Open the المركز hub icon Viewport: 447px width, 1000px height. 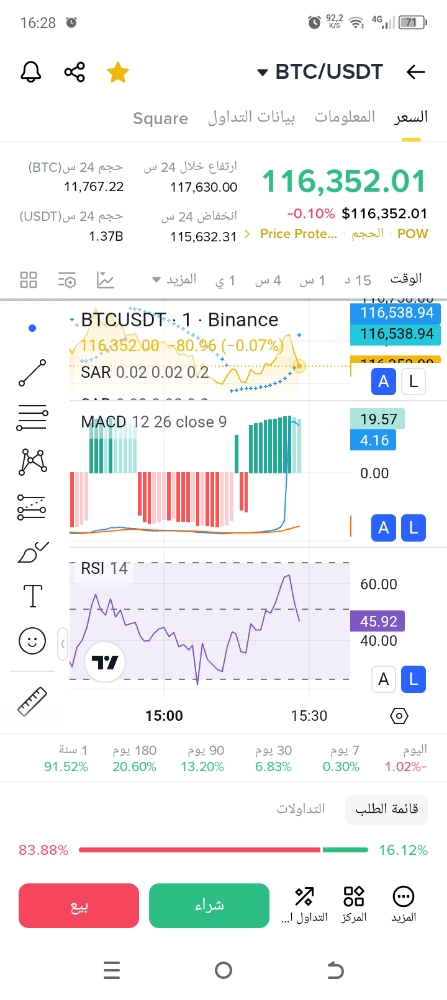[x=353, y=905]
